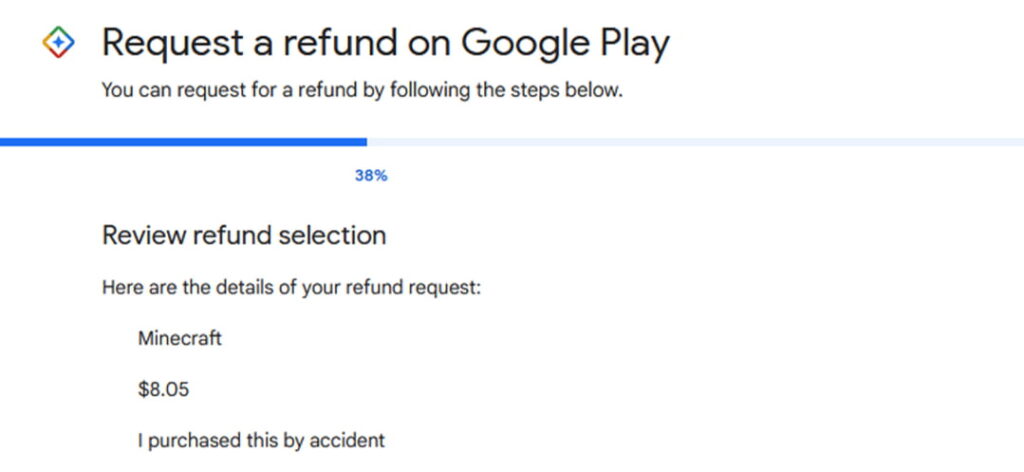
Task: Click the colorful diamond help icon
Action: tap(59, 43)
